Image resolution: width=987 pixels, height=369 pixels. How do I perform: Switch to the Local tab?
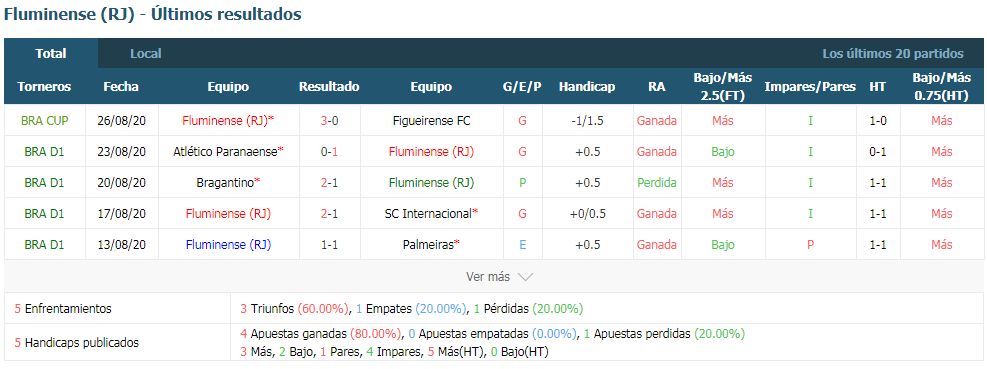[145, 54]
